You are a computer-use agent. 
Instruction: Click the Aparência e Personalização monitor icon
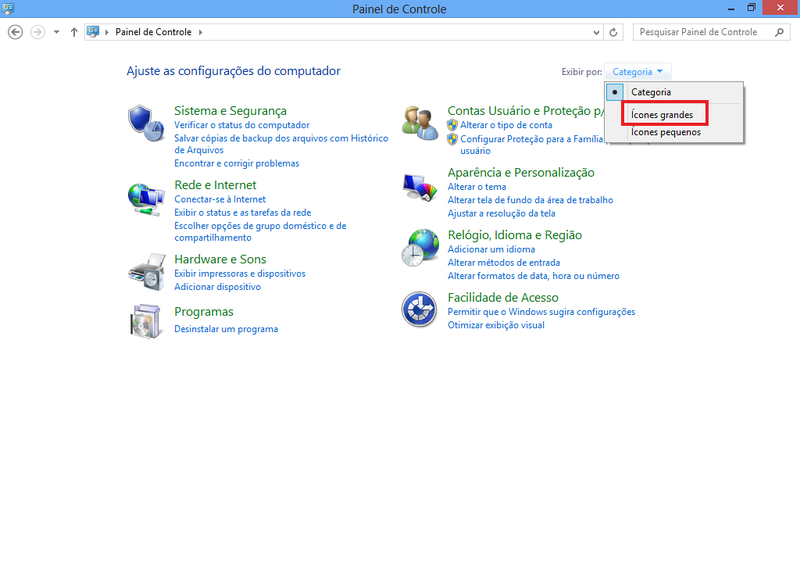coord(420,187)
